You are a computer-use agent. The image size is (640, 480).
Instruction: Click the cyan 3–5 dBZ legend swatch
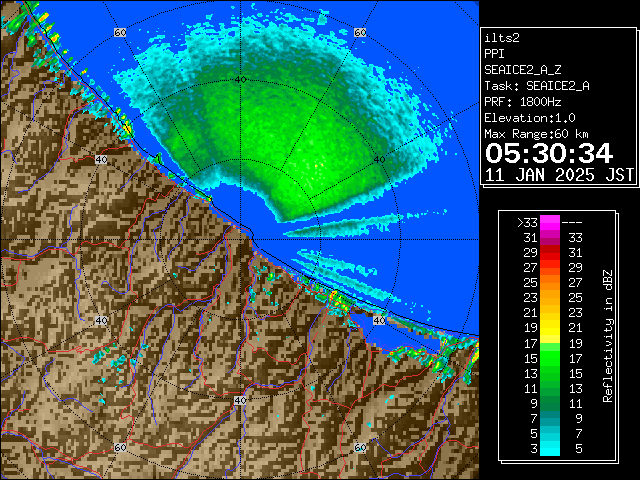550,449
